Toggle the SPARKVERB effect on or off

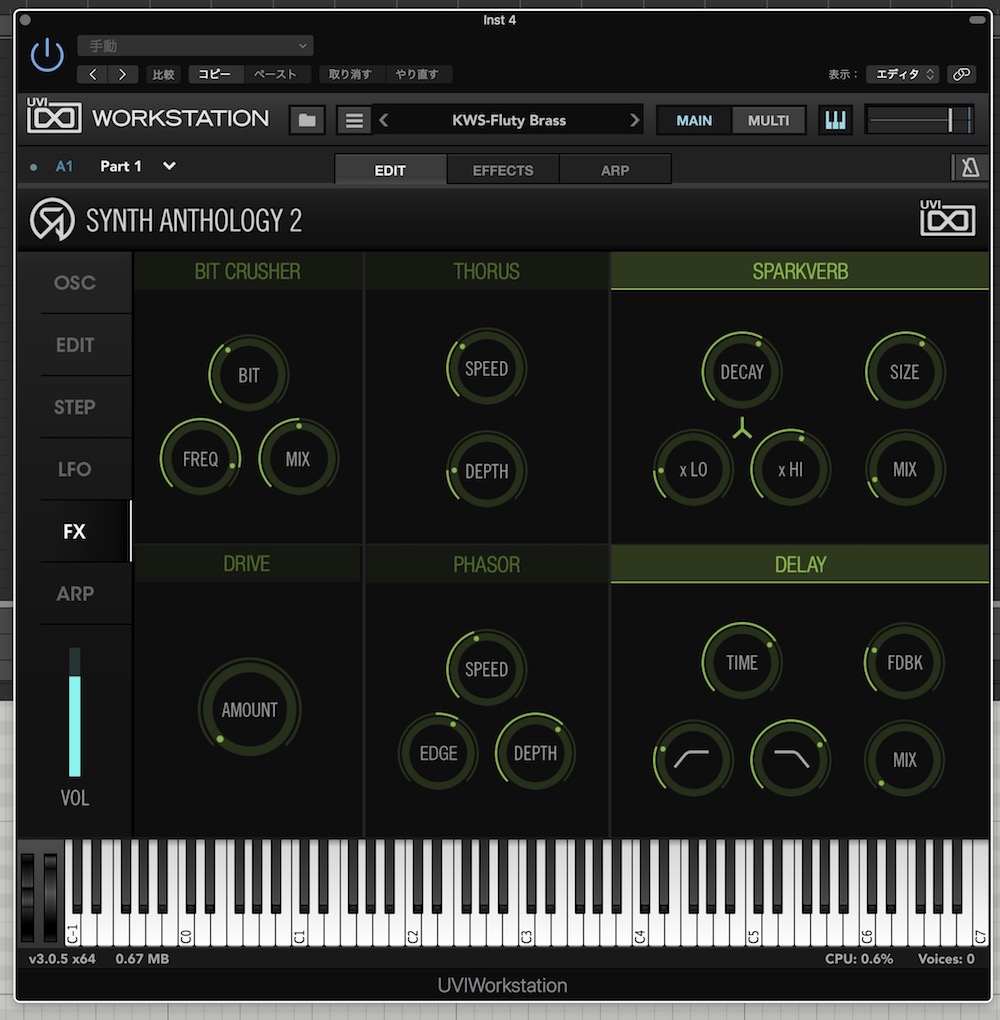click(x=800, y=271)
